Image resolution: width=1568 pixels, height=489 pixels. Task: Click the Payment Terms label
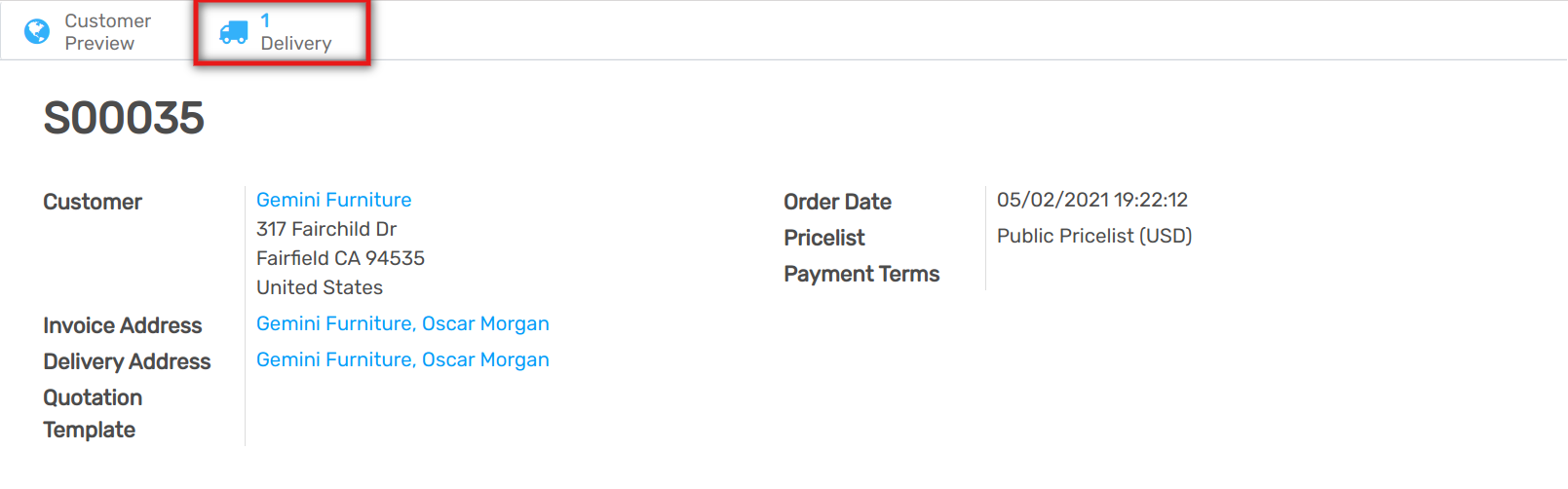pos(861,274)
